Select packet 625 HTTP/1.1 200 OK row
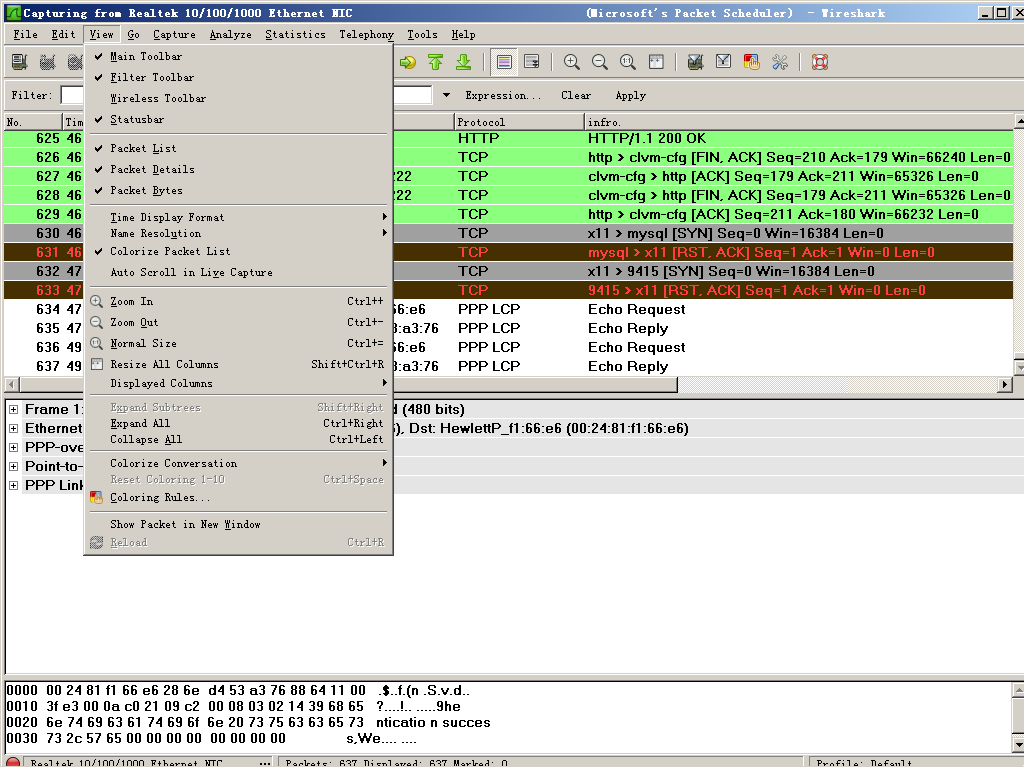The height and width of the screenshot is (768, 1024). [509, 138]
